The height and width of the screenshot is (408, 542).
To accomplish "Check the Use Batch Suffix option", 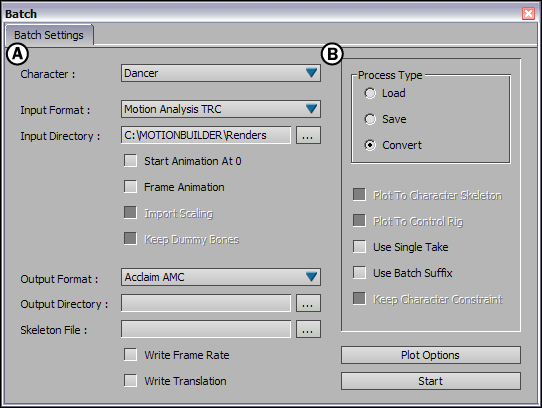I will pos(359,272).
